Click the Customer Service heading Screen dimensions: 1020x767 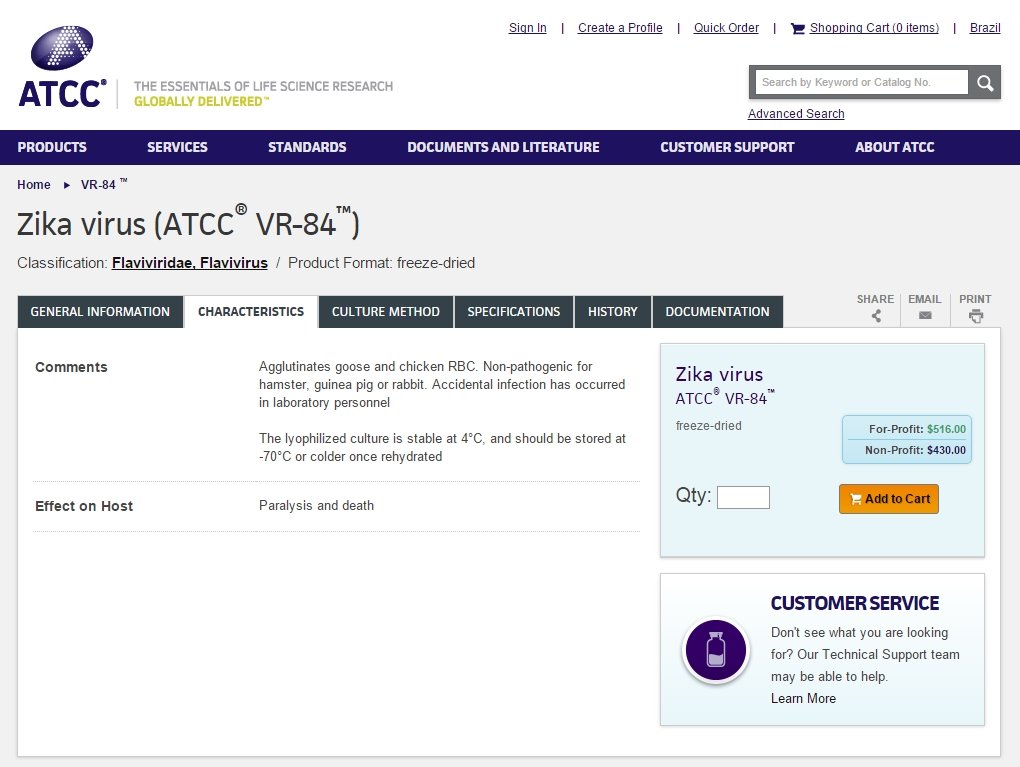coord(855,604)
